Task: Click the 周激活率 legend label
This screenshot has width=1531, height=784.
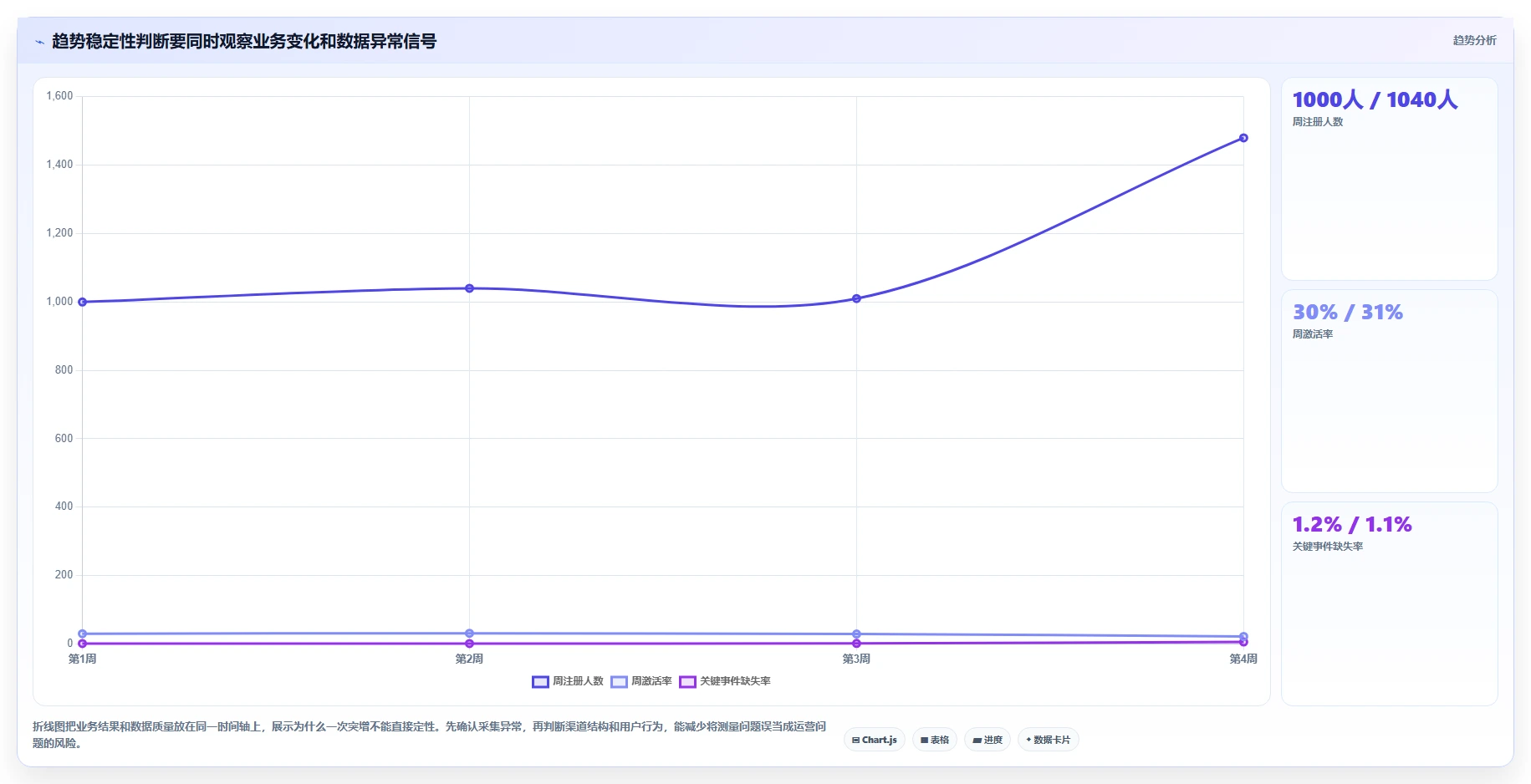Action: tap(651, 681)
